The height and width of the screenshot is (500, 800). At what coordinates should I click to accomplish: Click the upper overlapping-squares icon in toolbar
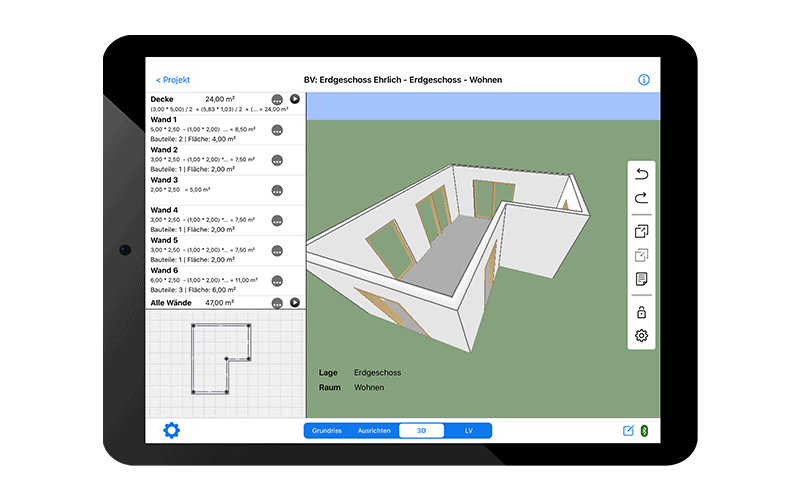pyautogui.click(x=641, y=231)
